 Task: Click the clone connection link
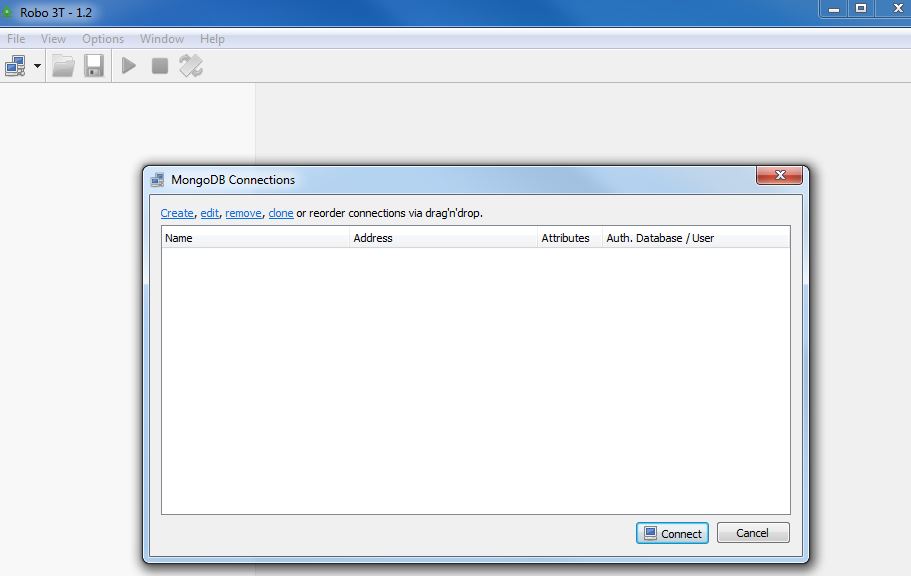281,213
